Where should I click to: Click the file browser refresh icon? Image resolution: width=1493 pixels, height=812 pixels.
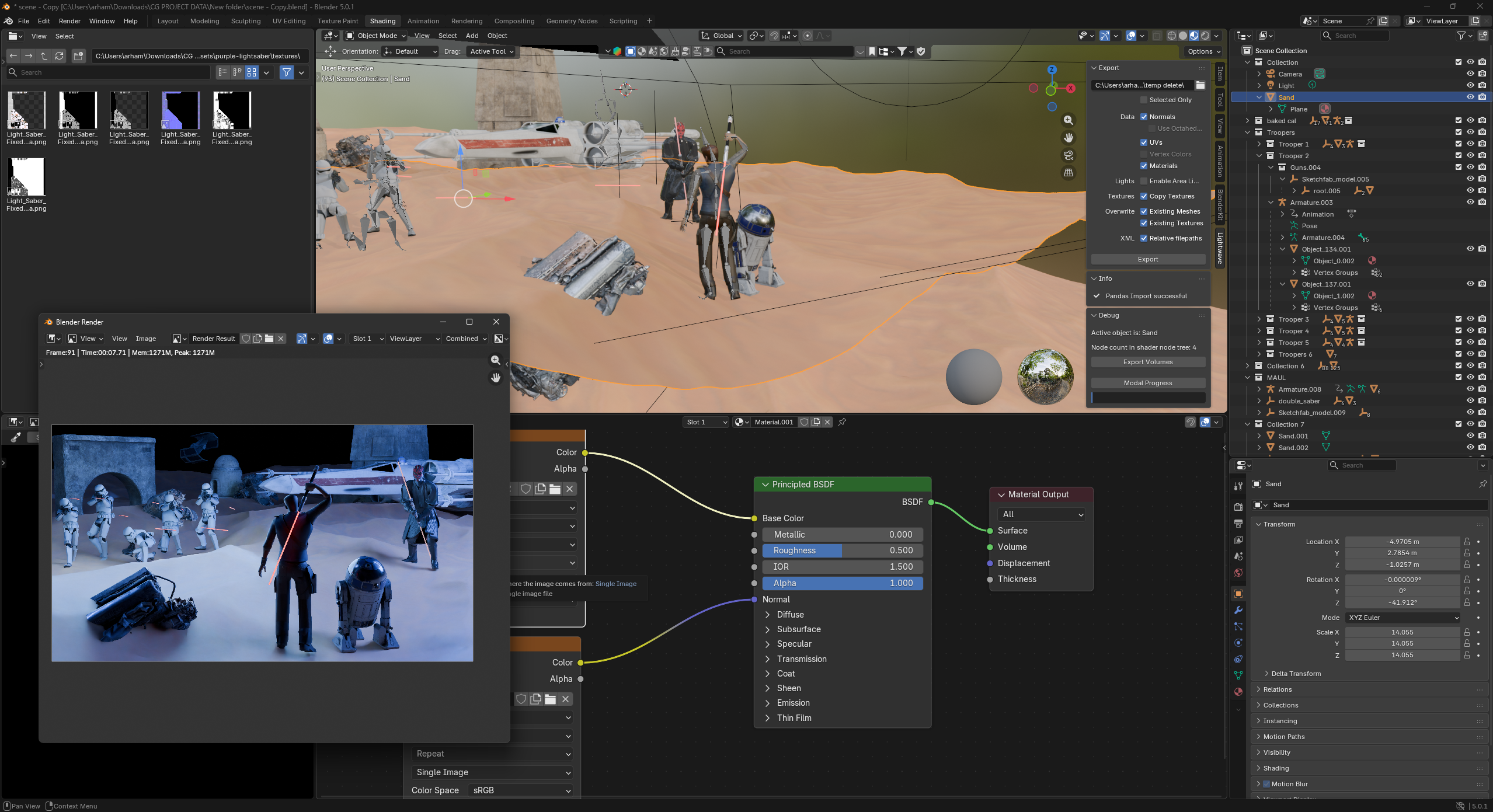tap(59, 55)
